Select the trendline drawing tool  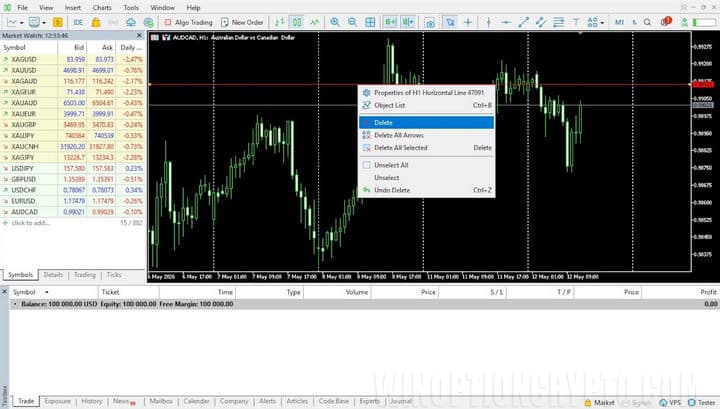point(523,22)
